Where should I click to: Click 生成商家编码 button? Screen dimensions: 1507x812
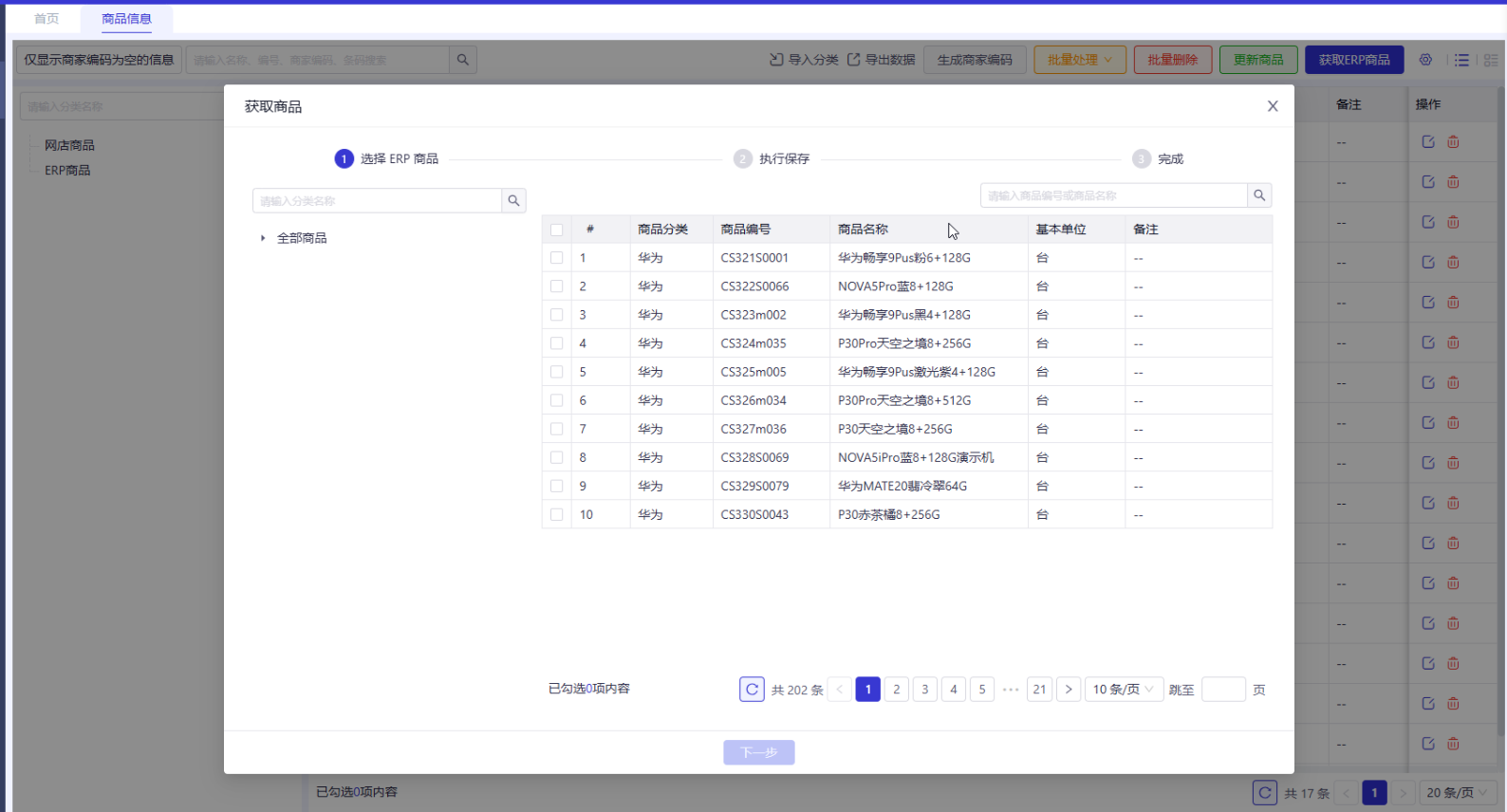(975, 60)
